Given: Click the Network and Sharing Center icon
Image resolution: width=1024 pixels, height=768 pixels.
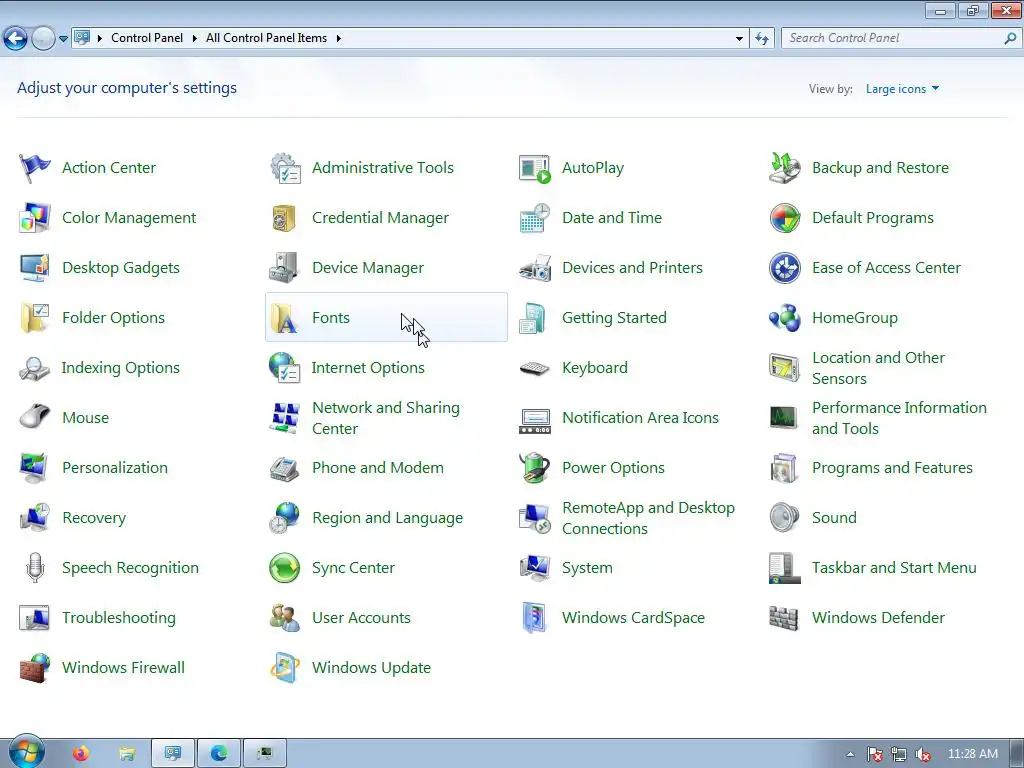Looking at the screenshot, I should coord(285,417).
